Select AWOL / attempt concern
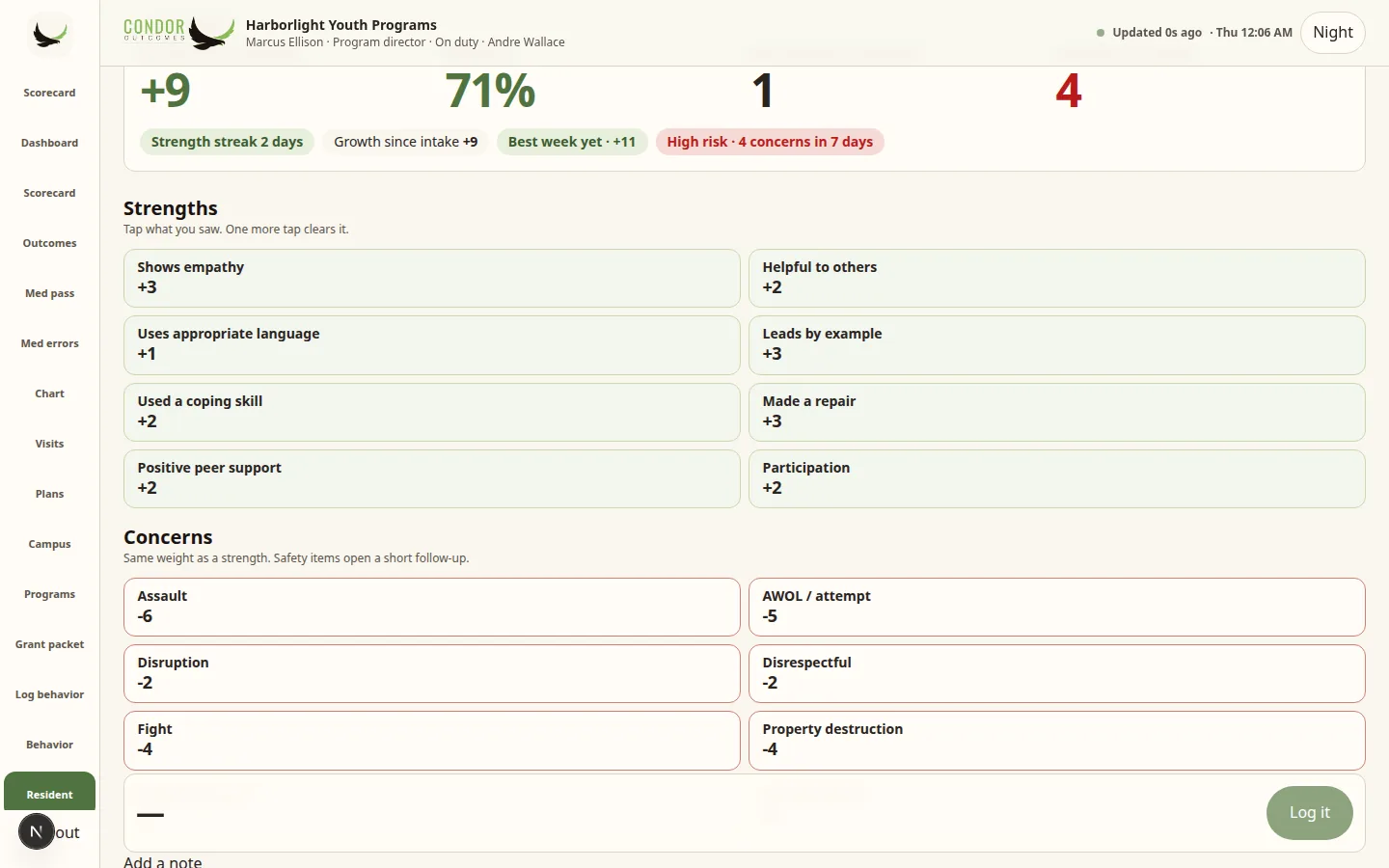This screenshot has width=1389, height=868. pos(1056,607)
